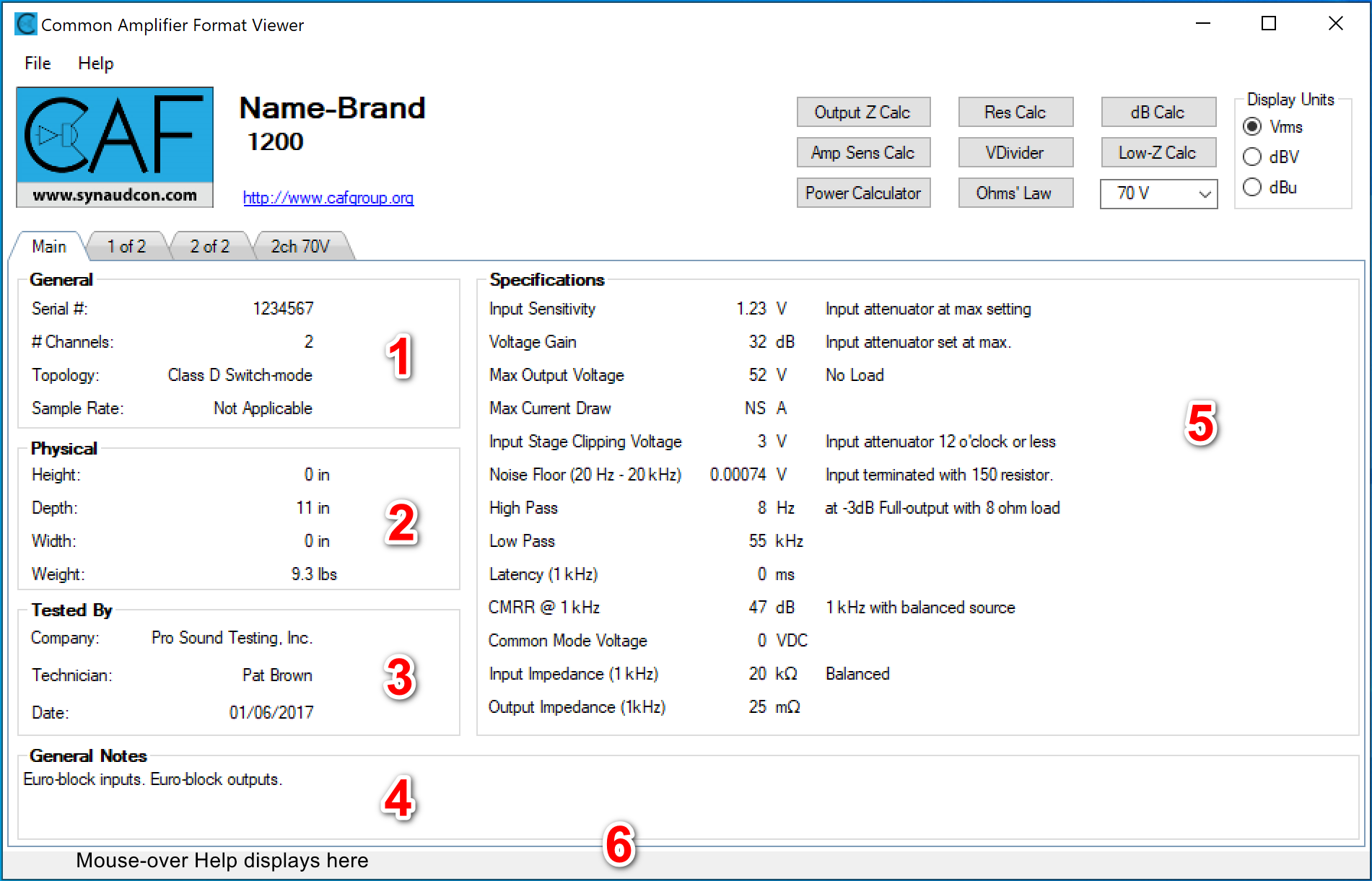
Task: Click the CAF logo image
Action: pos(114,146)
